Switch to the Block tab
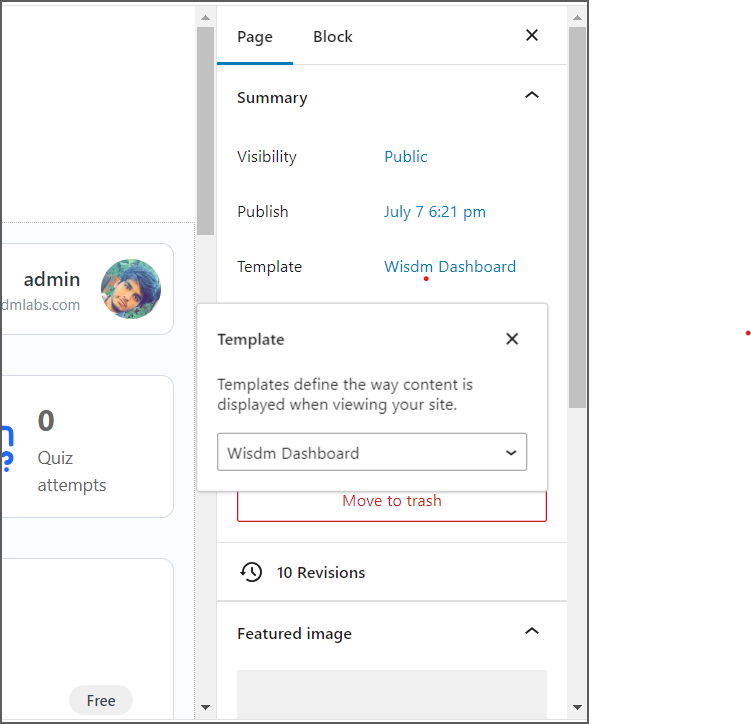 [332, 37]
